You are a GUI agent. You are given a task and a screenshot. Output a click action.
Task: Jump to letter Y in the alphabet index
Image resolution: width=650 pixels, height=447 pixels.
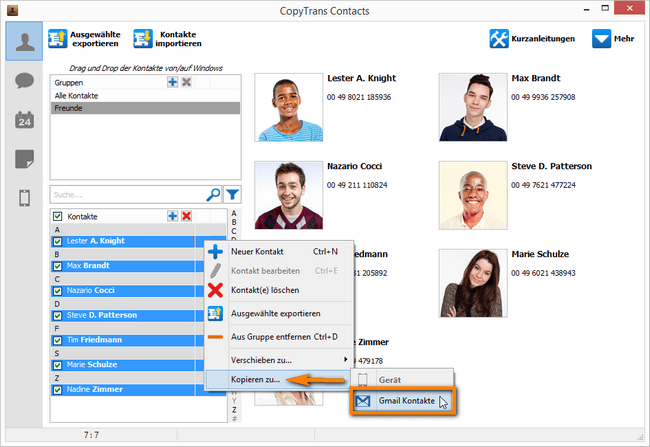click(234, 401)
